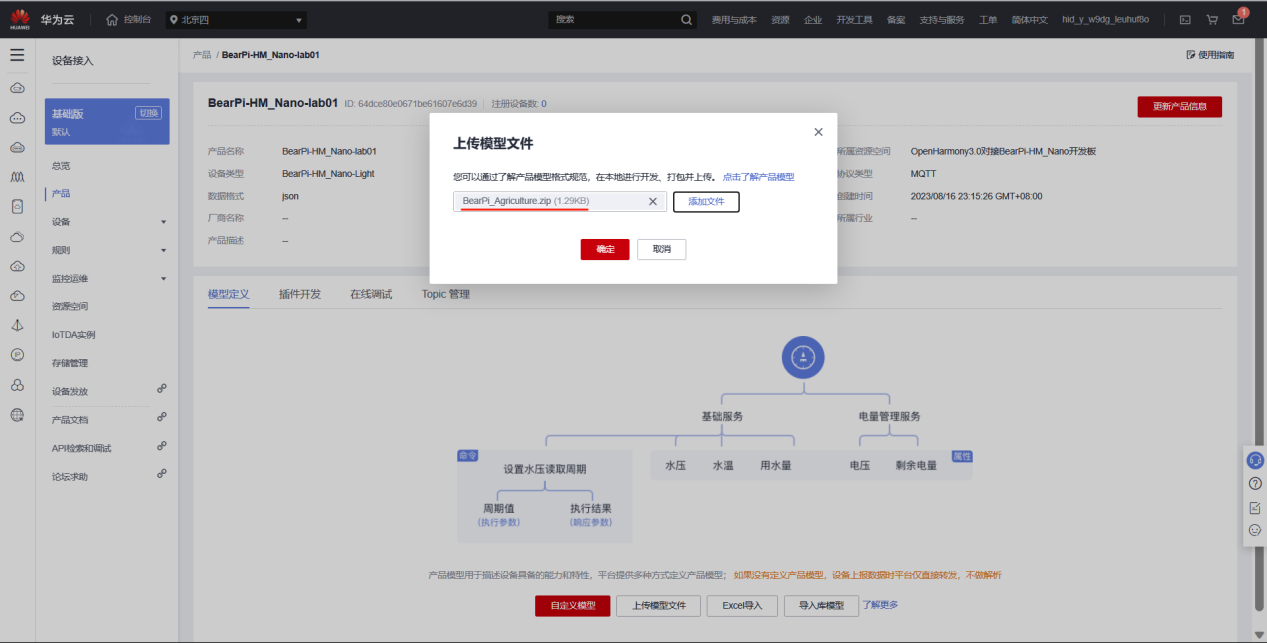Open the shopping cart icon
This screenshot has height=643, width=1267.
click(x=1212, y=19)
